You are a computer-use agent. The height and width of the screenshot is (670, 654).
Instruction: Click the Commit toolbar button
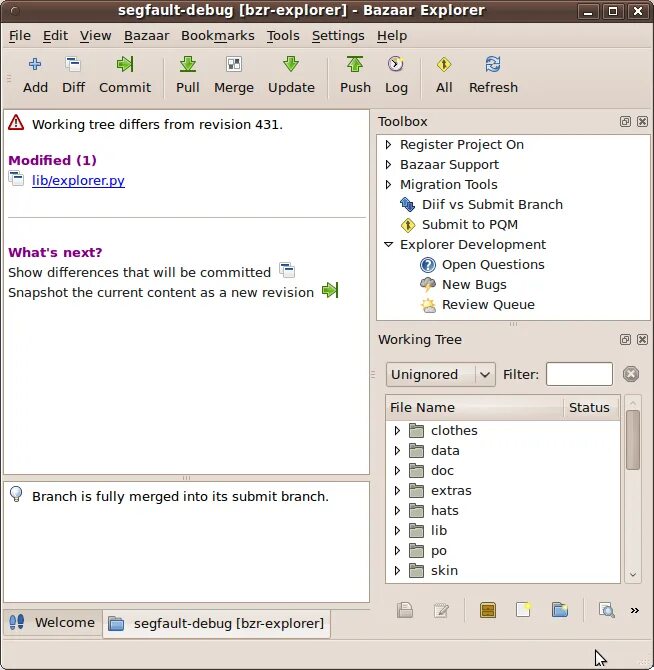tap(125, 75)
